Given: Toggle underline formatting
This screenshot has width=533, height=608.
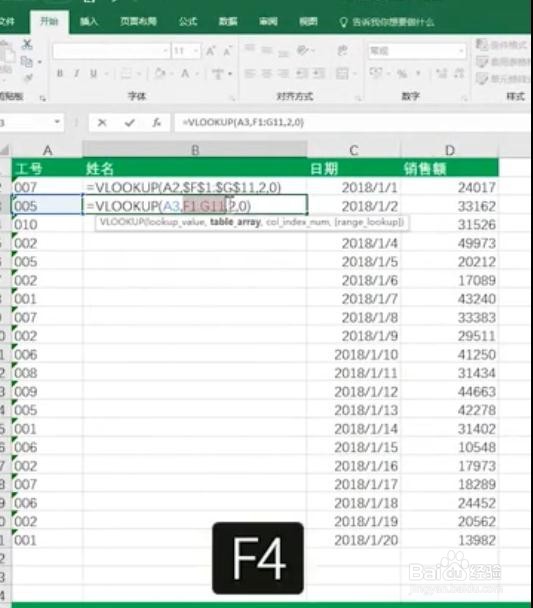Looking at the screenshot, I should 93,73.
